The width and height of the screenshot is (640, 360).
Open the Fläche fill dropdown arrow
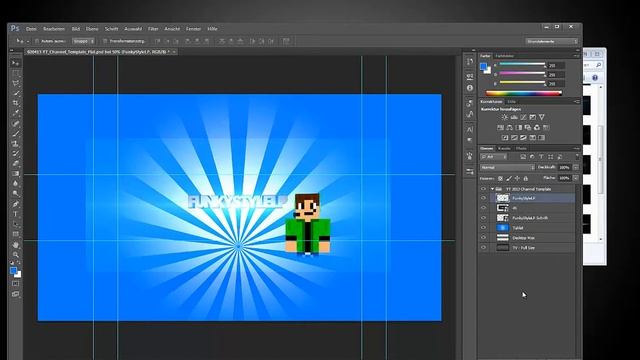[x=576, y=178]
